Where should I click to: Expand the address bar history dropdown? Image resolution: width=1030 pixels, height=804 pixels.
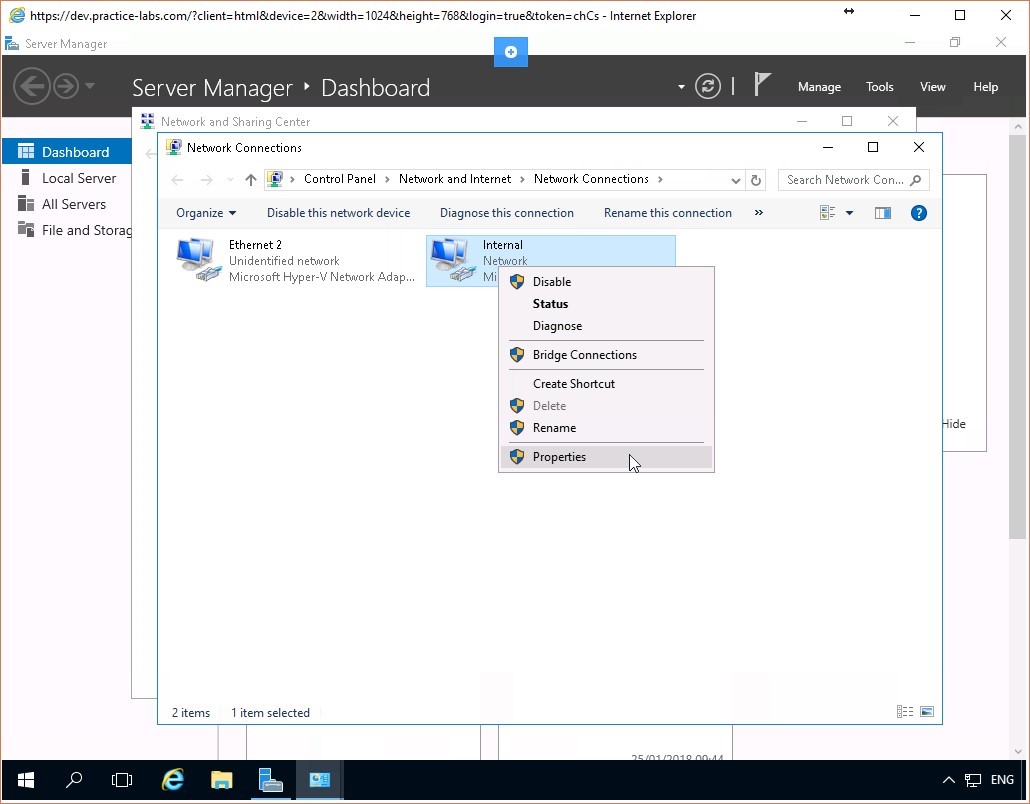click(736, 179)
